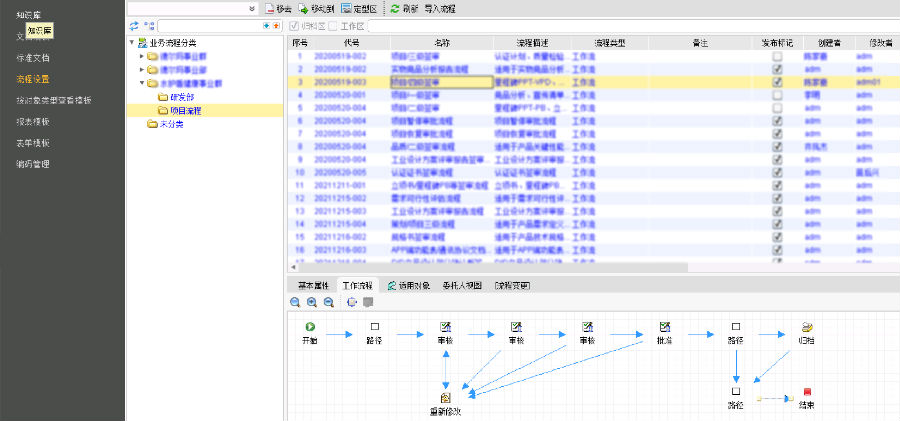Toggle publish checkbox in row 1
This screenshot has height=421, width=900.
[777, 57]
